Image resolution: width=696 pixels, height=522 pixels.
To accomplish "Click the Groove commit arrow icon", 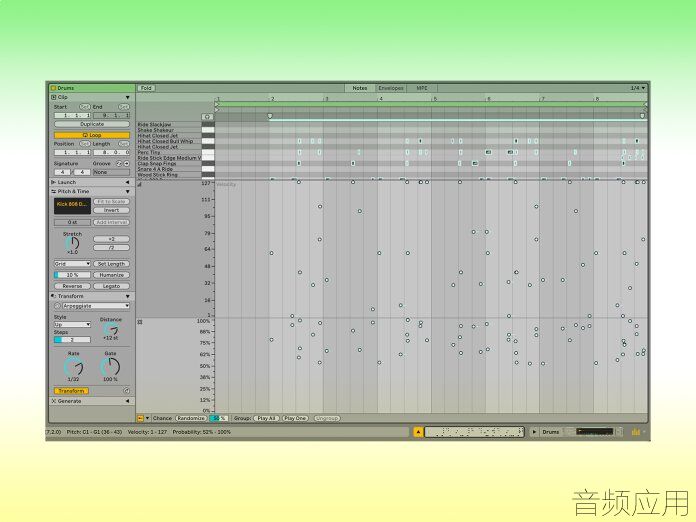I will (x=127, y=164).
